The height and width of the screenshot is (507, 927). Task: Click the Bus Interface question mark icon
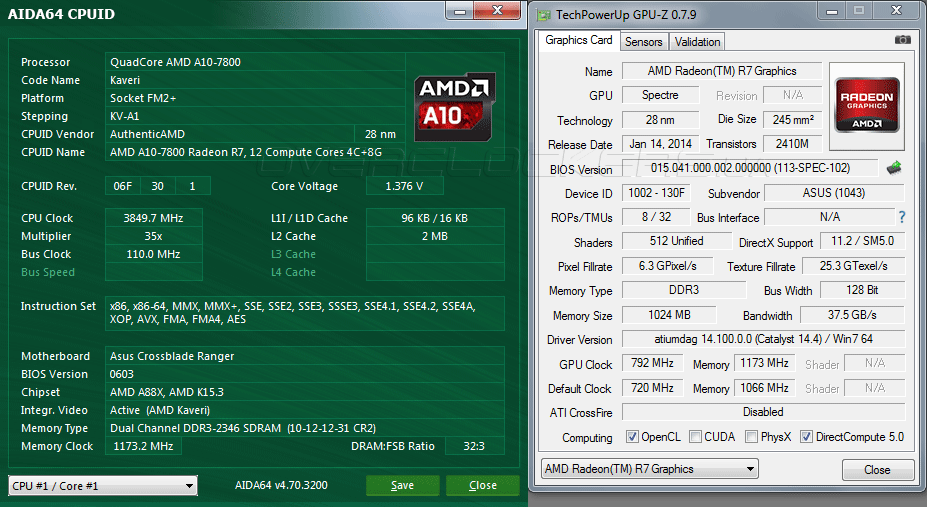pyautogui.click(x=902, y=217)
